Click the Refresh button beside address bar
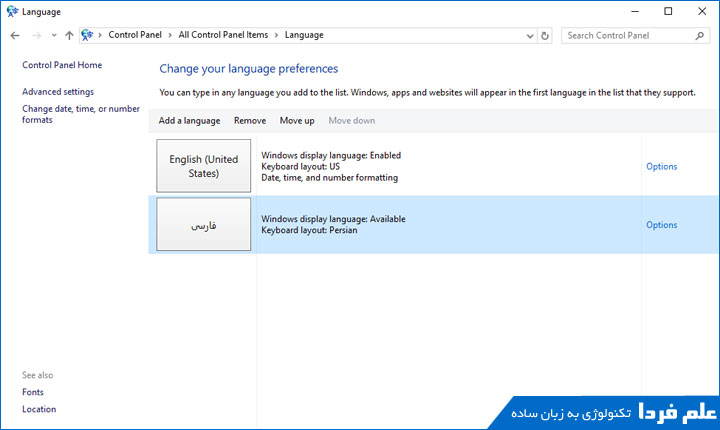This screenshot has width=720, height=430. tap(545, 35)
